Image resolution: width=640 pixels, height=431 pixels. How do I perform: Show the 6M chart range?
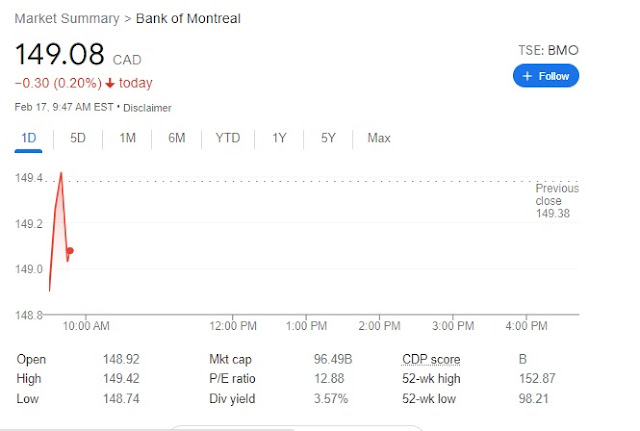point(177,138)
